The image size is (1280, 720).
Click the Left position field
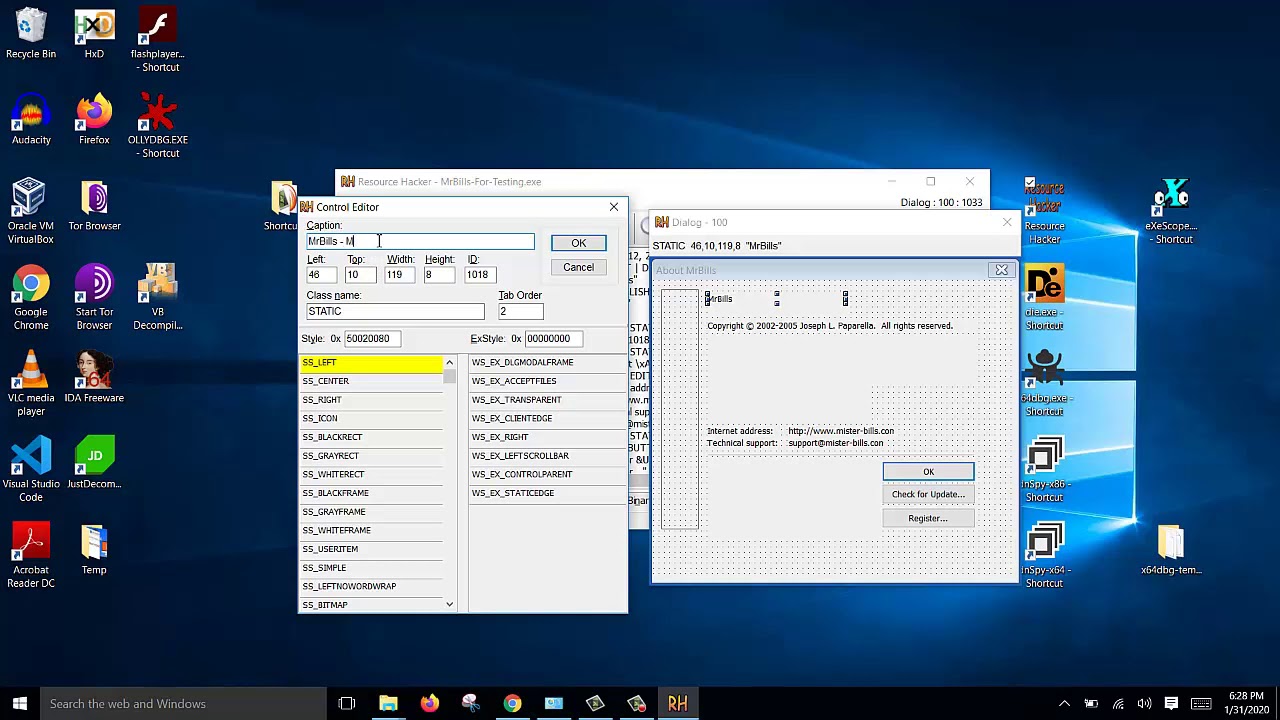pos(322,274)
